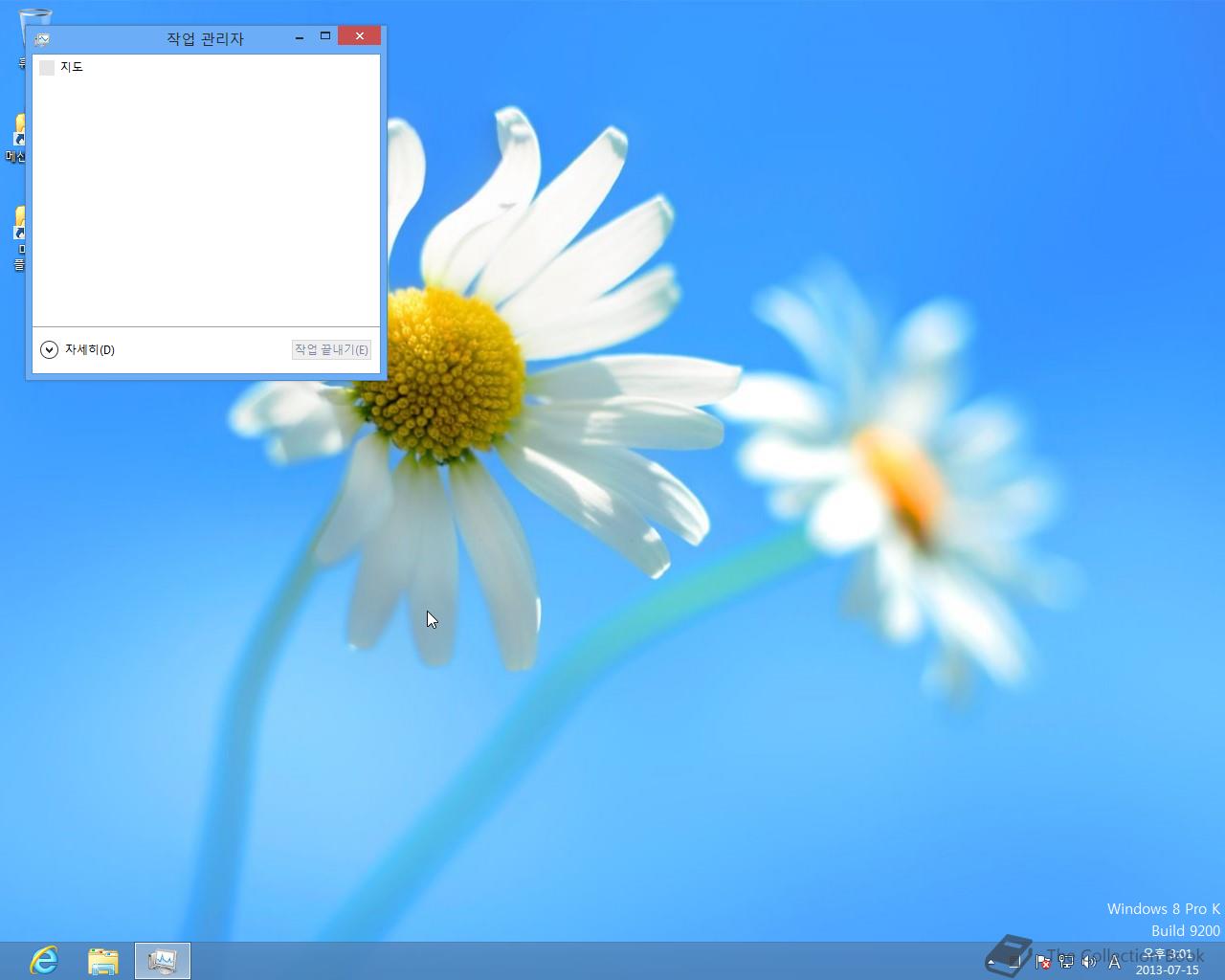Screen dimensions: 1225x980
Task: Expand Task Manager with 자세히(D)
Action: click(78, 349)
